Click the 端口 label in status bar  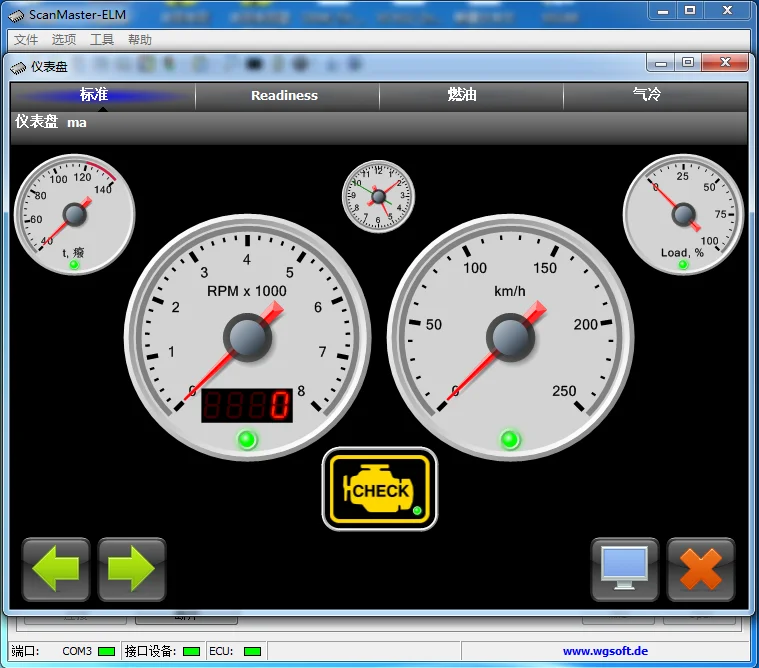[25, 652]
